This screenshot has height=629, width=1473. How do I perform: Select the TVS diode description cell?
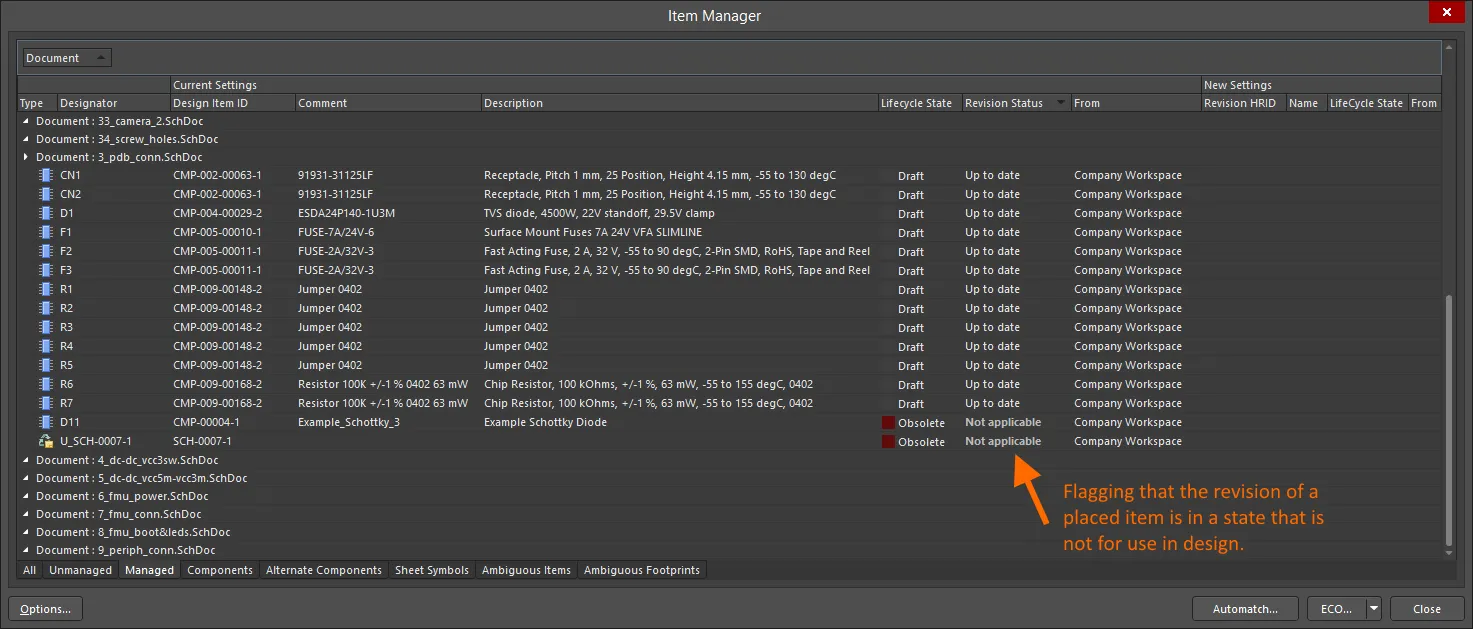pos(599,213)
